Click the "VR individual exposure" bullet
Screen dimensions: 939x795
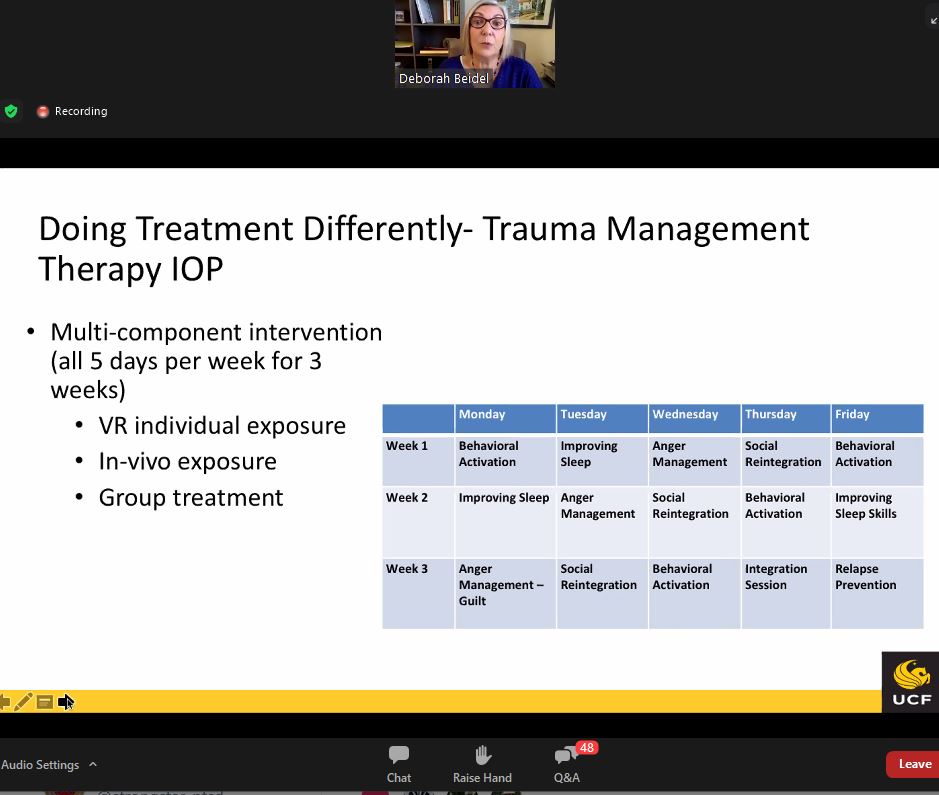click(x=222, y=426)
